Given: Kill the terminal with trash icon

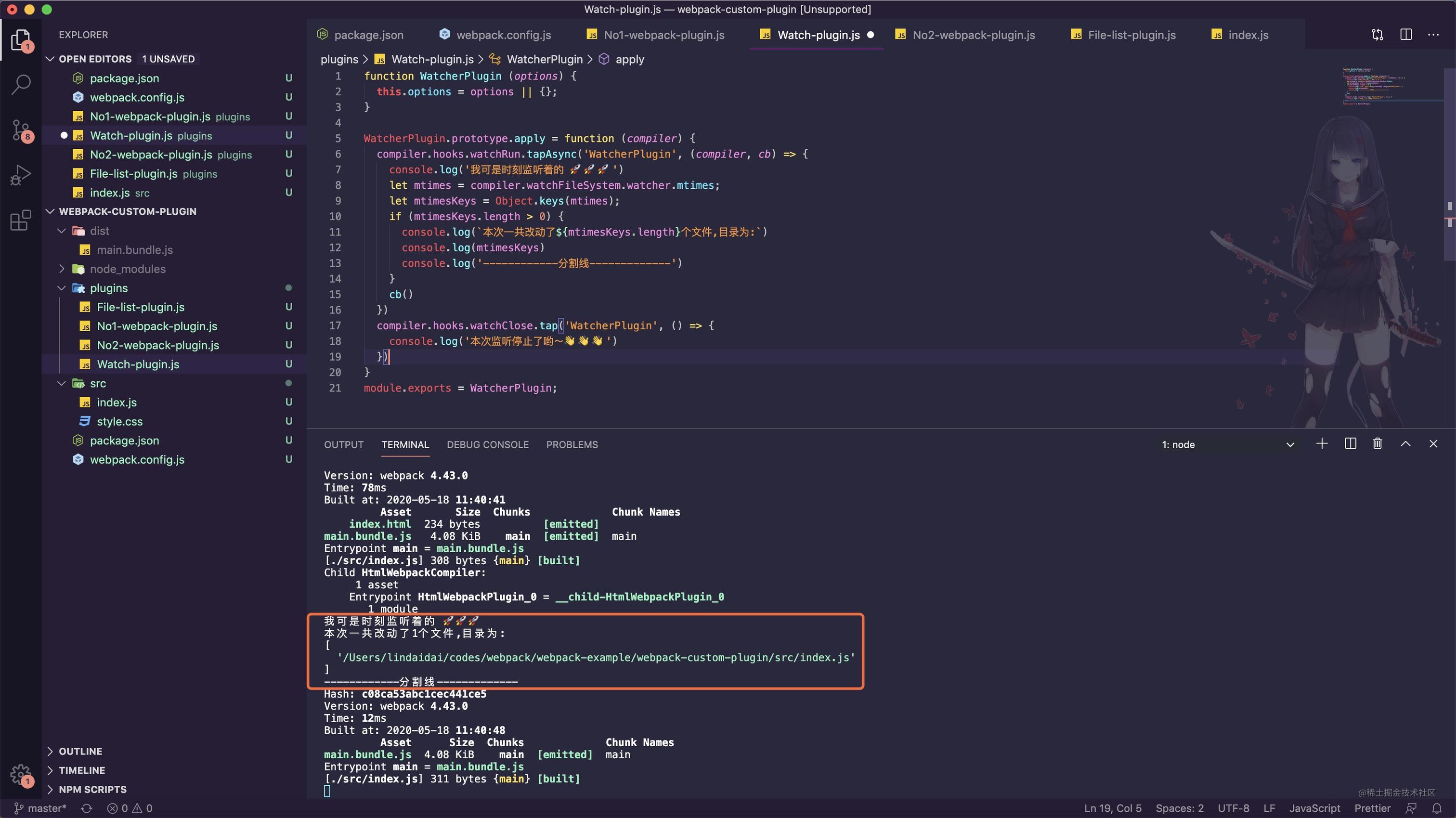Looking at the screenshot, I should (x=1378, y=444).
